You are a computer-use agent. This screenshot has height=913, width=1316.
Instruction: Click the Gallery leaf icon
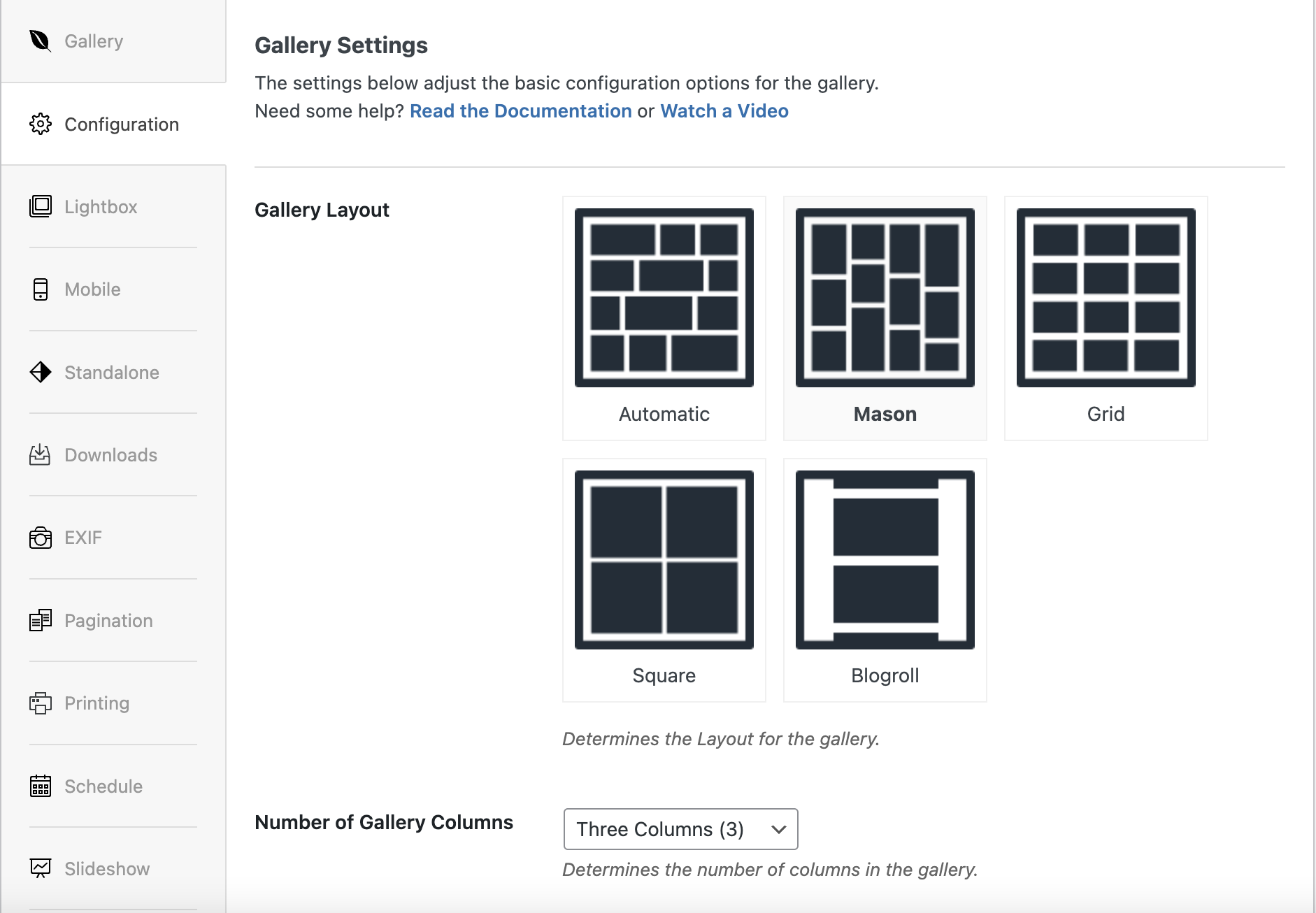coord(41,41)
